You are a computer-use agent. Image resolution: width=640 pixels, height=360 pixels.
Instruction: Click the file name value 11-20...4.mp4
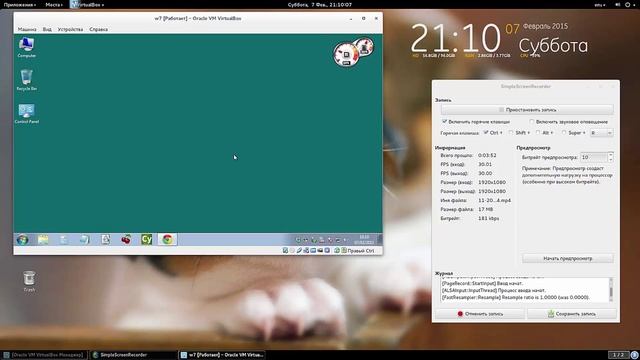pos(494,200)
